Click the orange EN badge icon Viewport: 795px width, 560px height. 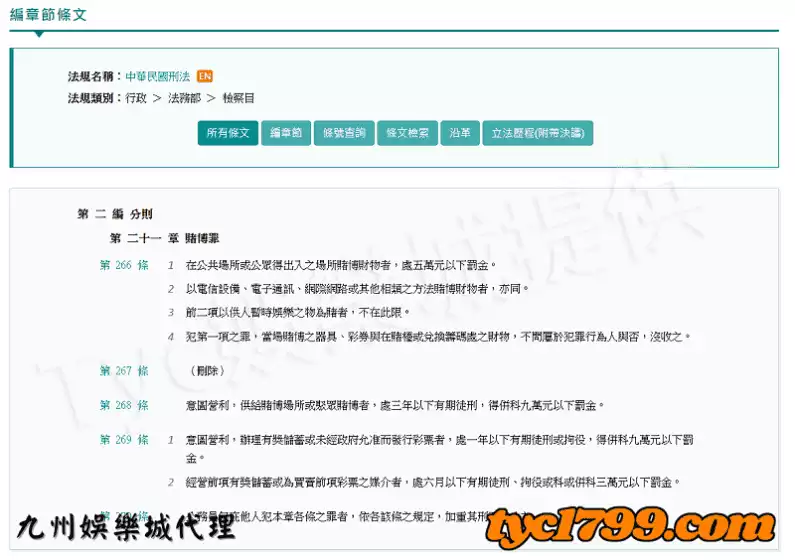205,77
